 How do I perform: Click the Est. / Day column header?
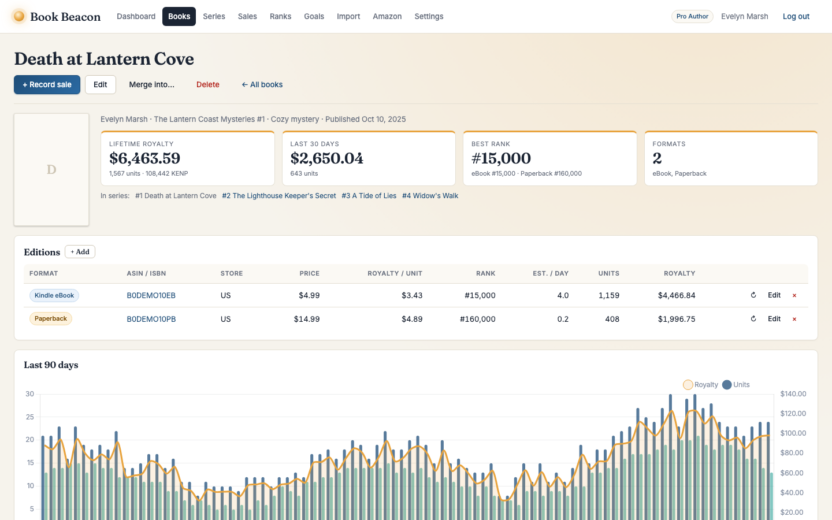[550, 274]
